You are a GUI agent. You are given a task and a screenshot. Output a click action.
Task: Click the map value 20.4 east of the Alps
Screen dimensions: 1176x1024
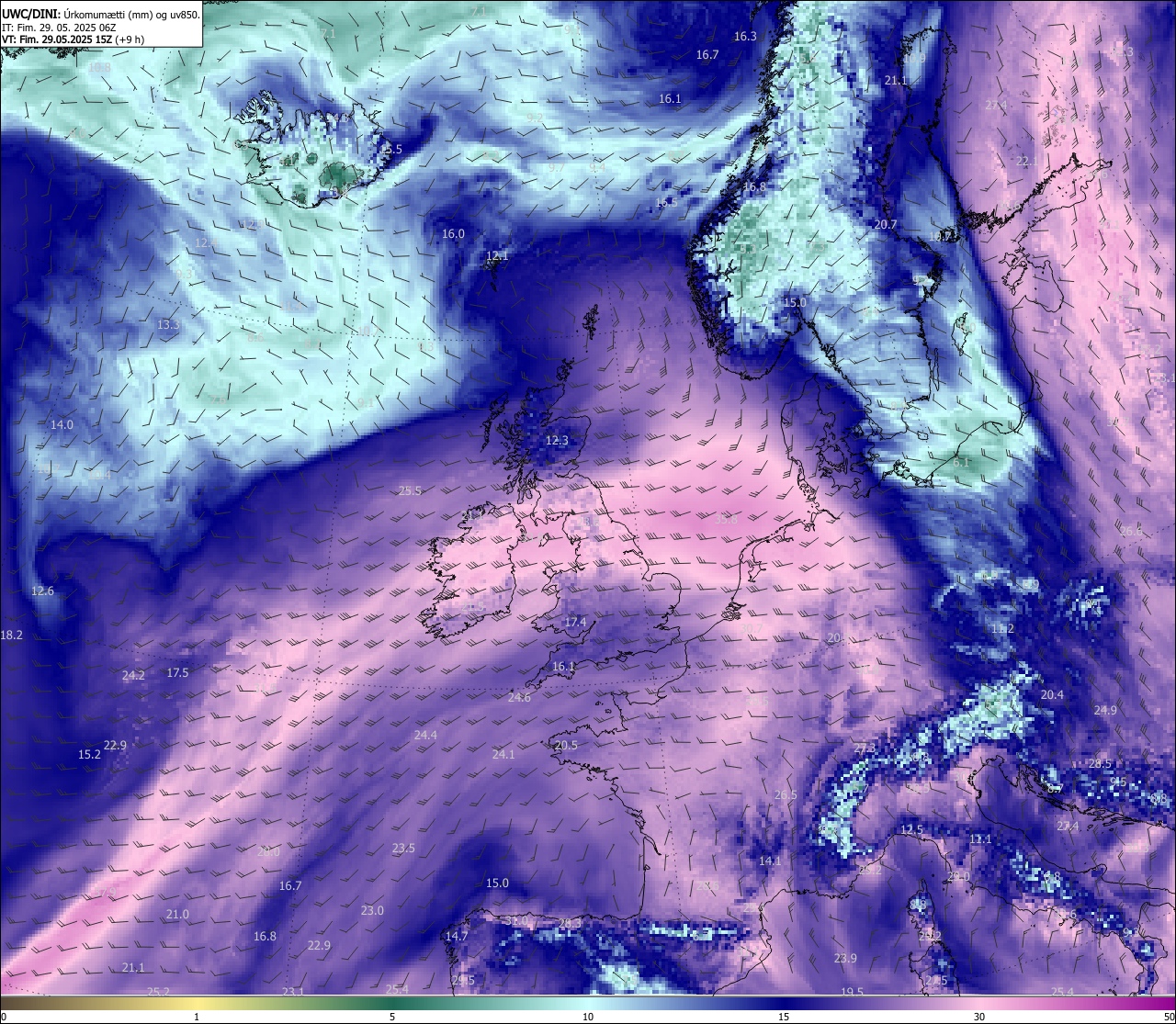pos(1052,695)
